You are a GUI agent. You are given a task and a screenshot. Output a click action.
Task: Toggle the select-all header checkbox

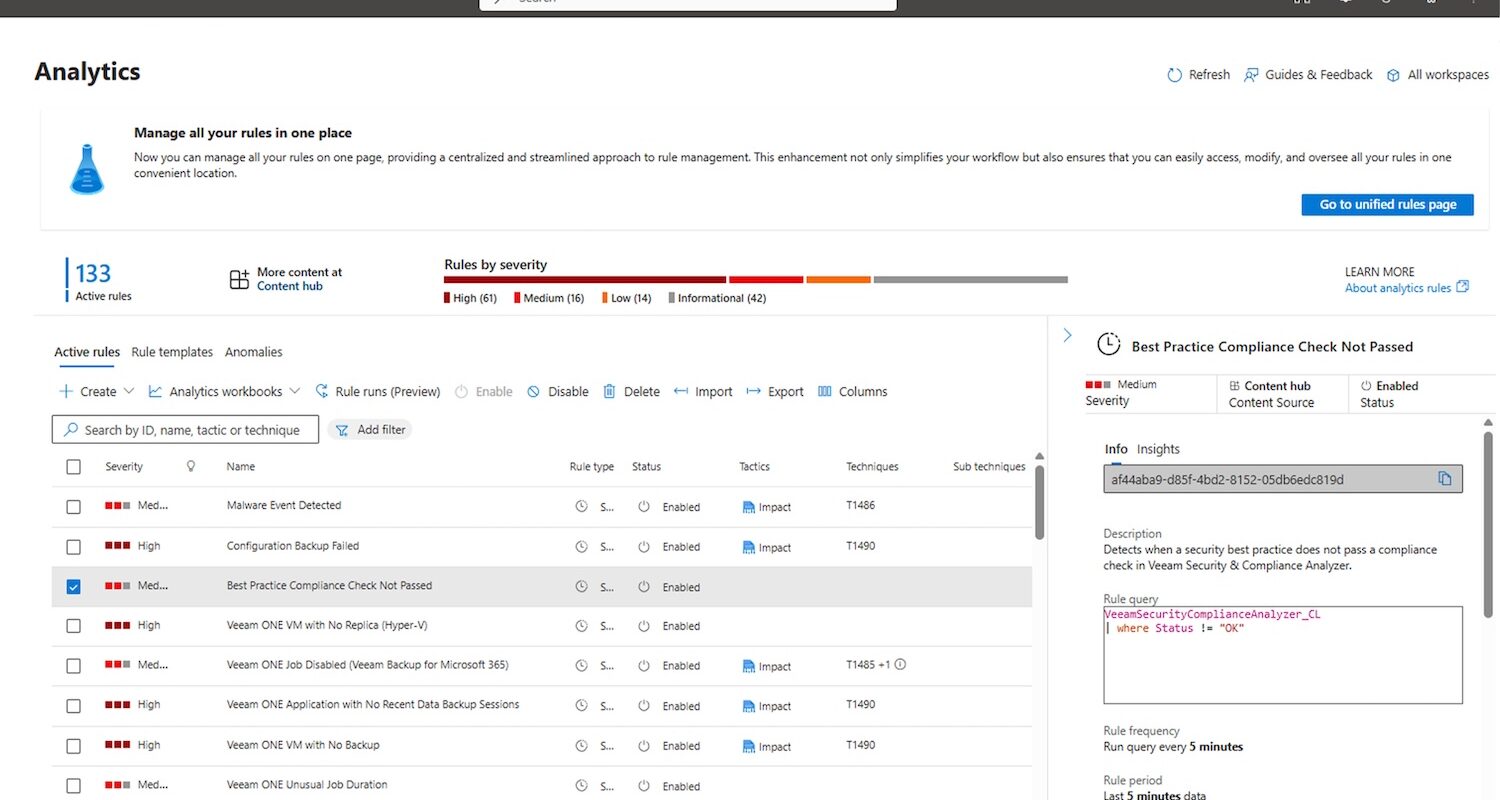(x=73, y=467)
